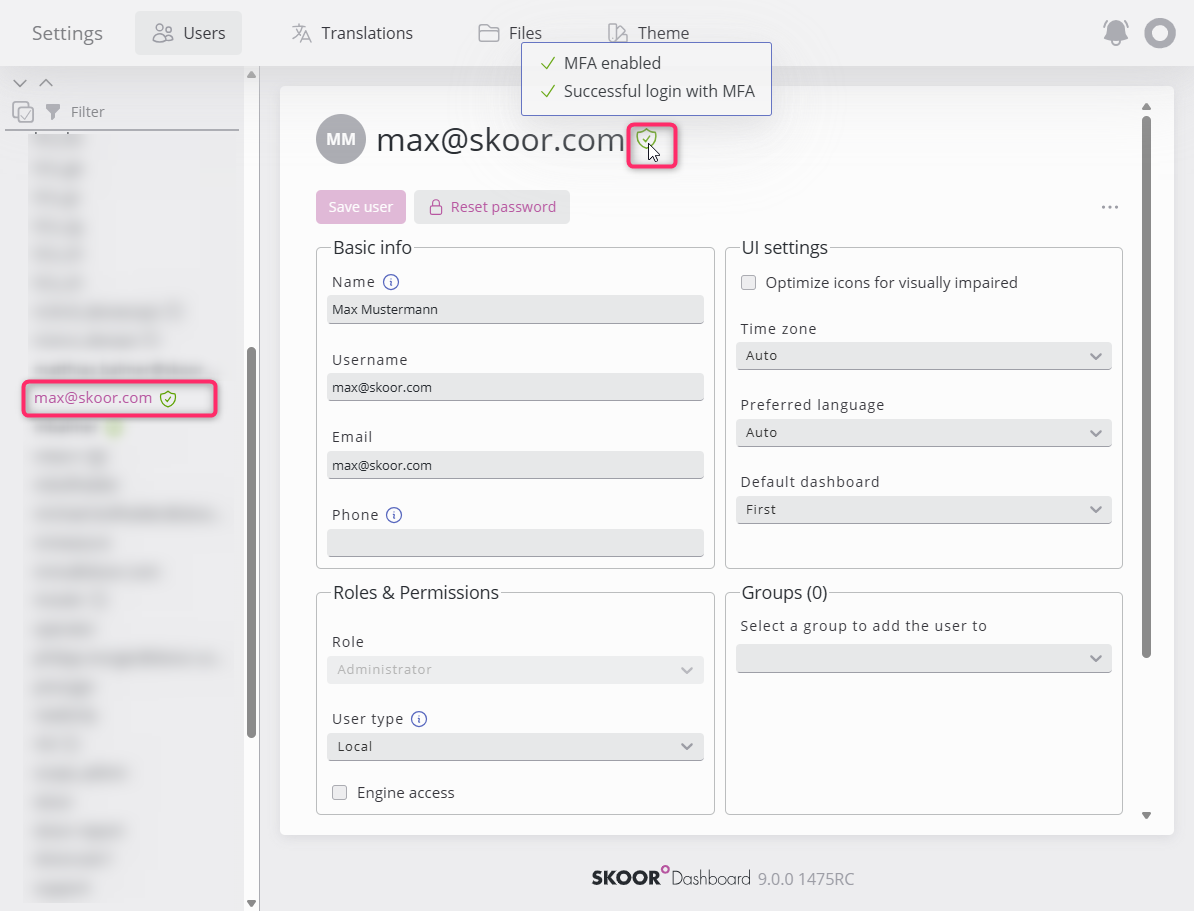
Task: Click the select-all icon left of Filter
Action: coord(22,112)
